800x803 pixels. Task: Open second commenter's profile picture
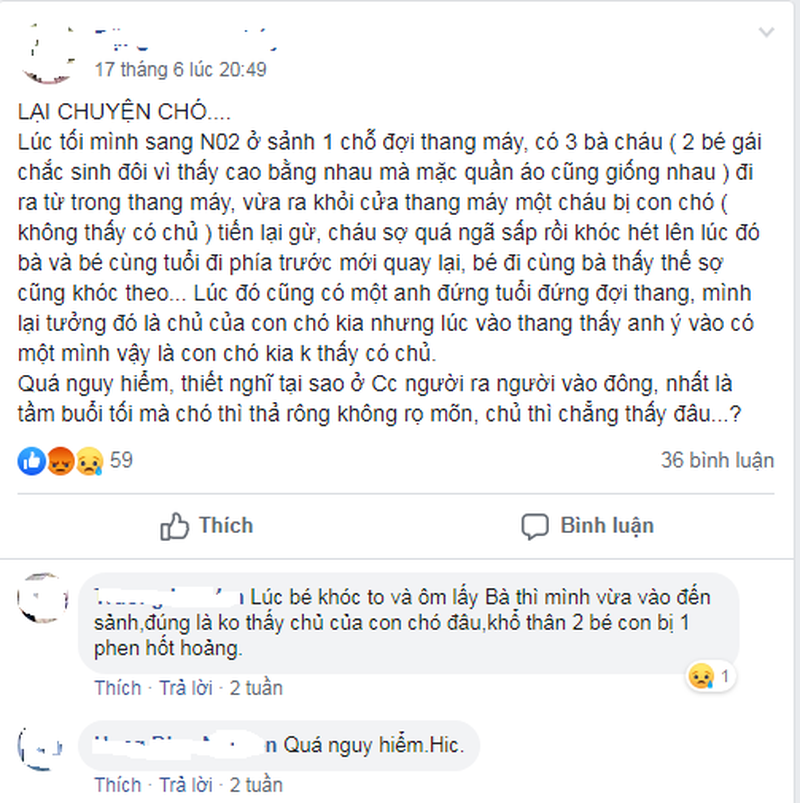coord(41,748)
